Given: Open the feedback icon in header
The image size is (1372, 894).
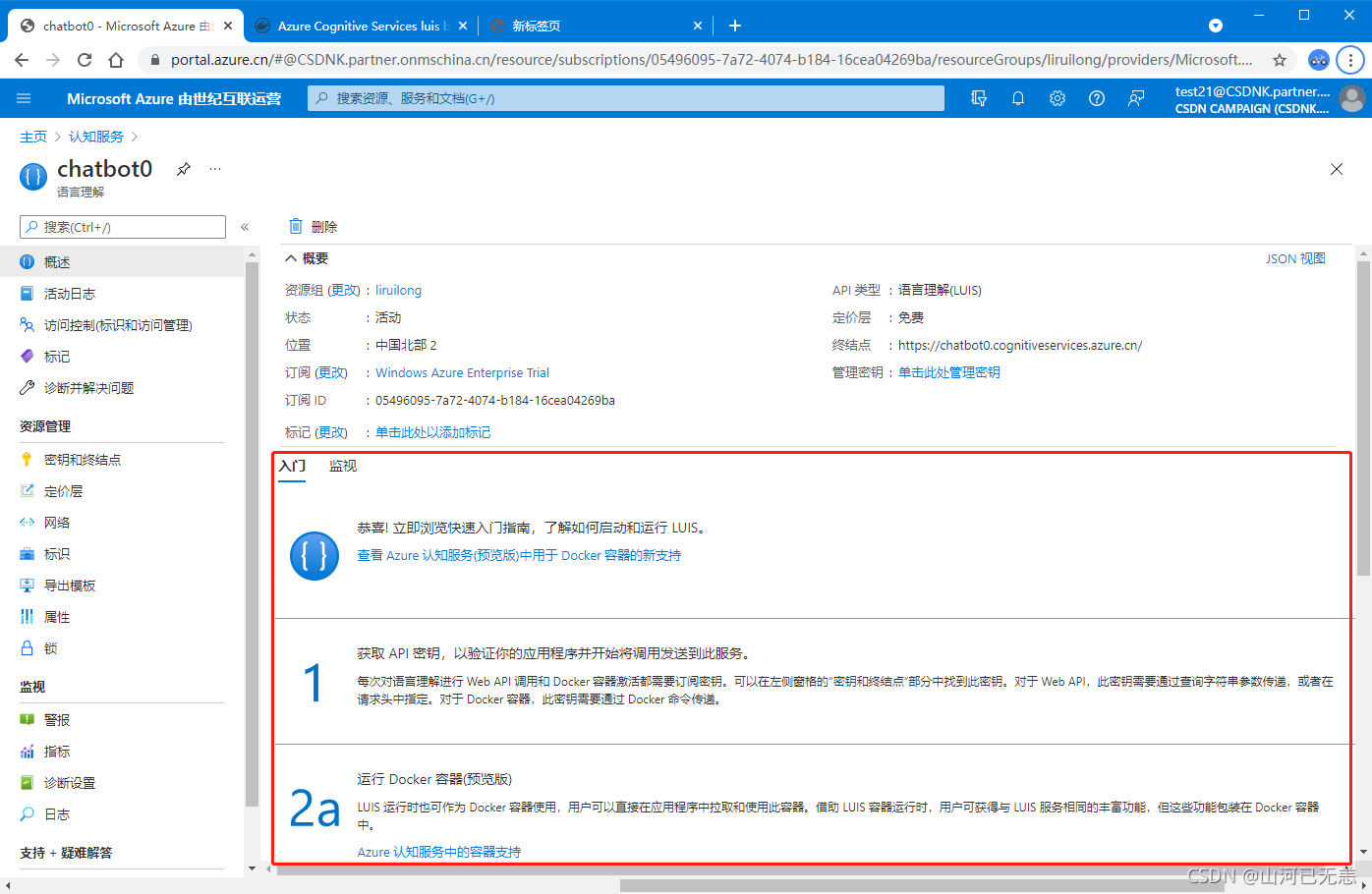Looking at the screenshot, I should 1136,98.
